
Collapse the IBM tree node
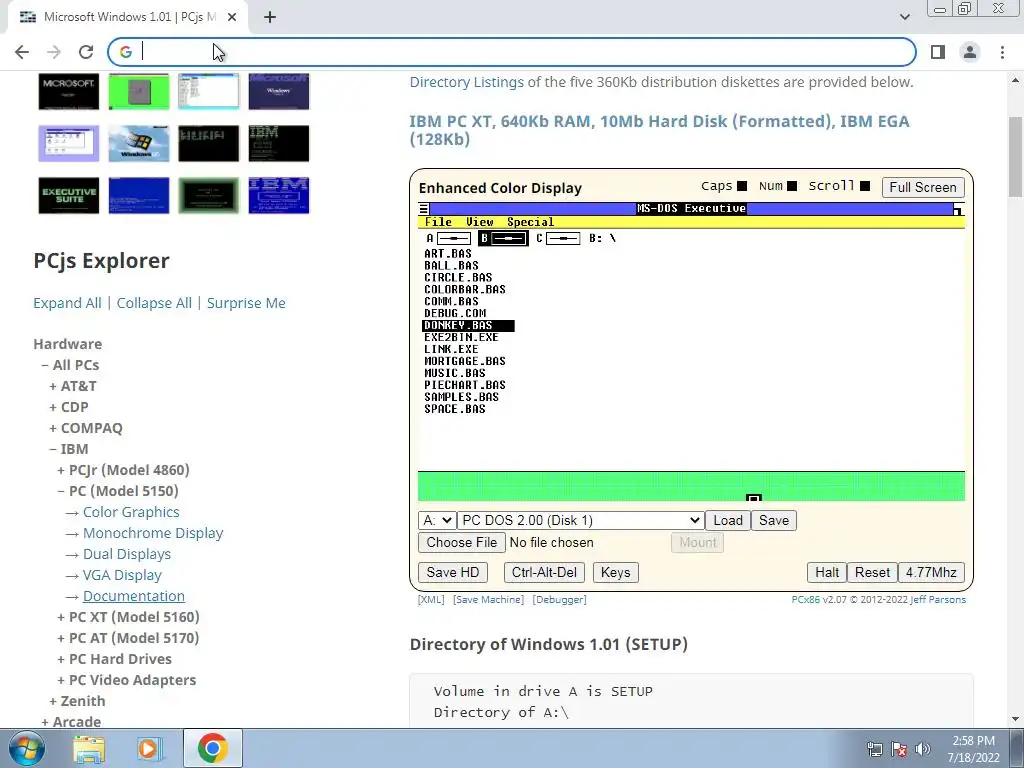coord(69,449)
